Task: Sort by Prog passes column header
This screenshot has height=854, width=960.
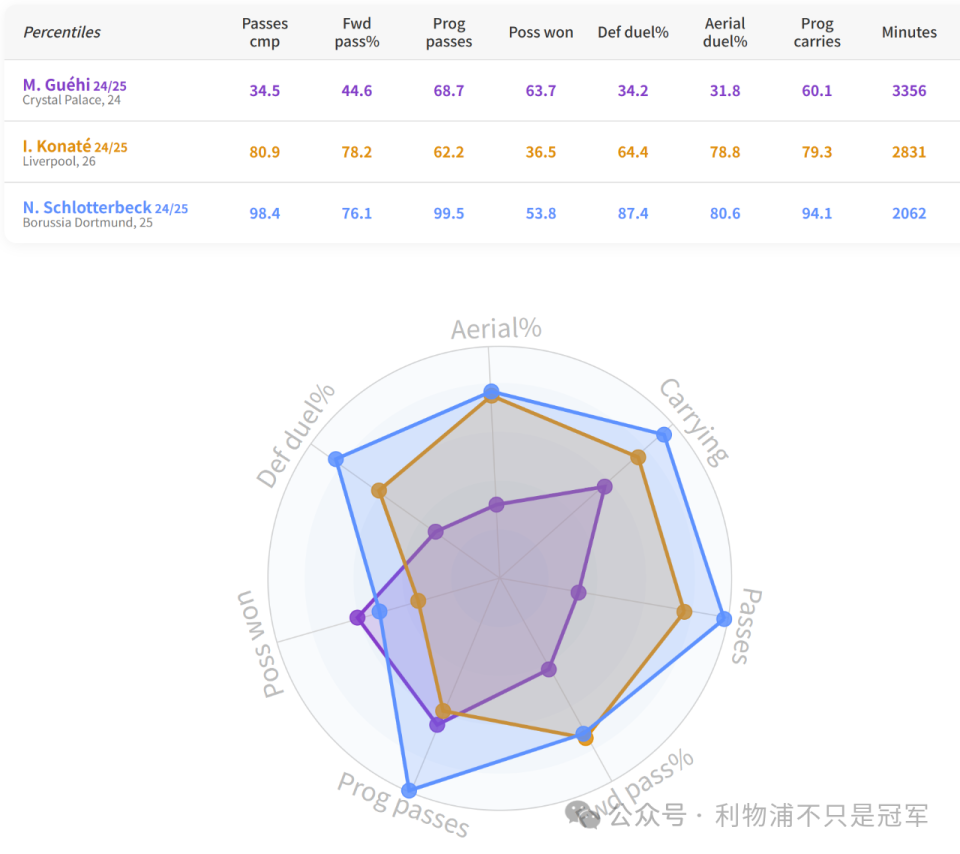Action: click(x=449, y=32)
